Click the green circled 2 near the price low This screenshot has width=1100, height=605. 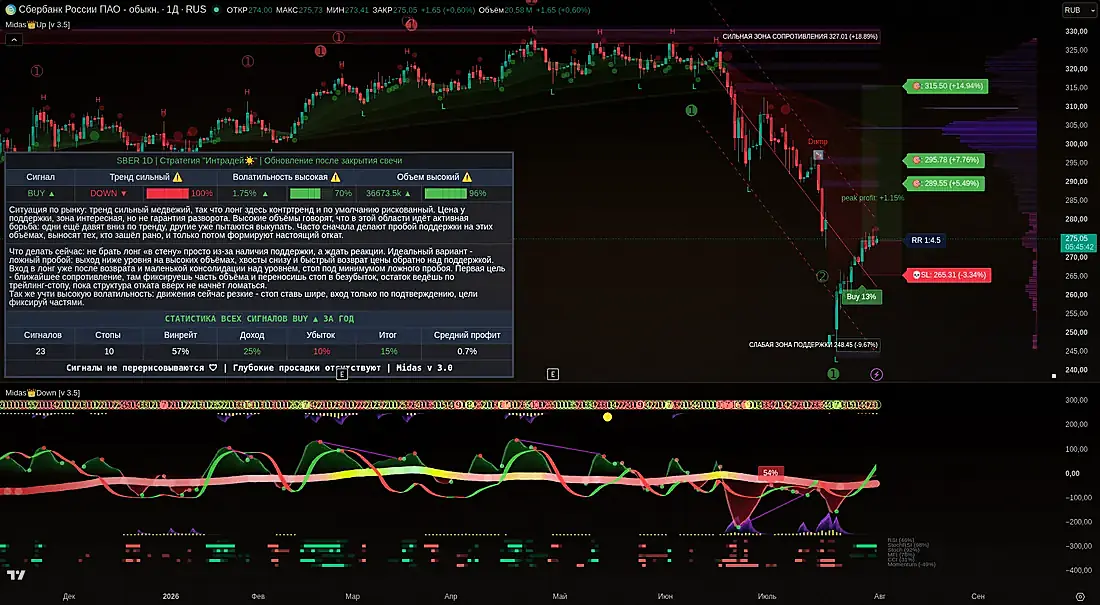[x=822, y=276]
